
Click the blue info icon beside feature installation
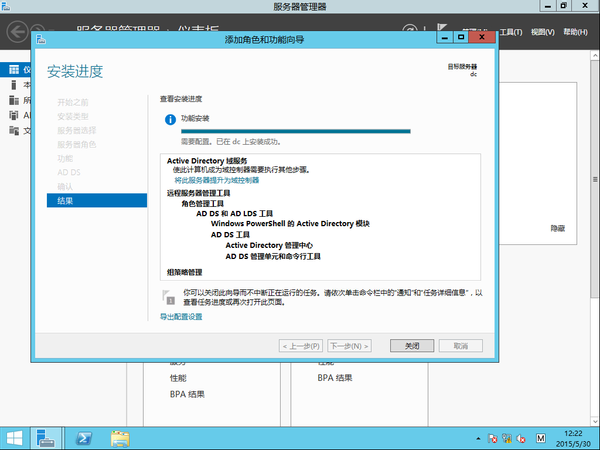point(170,119)
